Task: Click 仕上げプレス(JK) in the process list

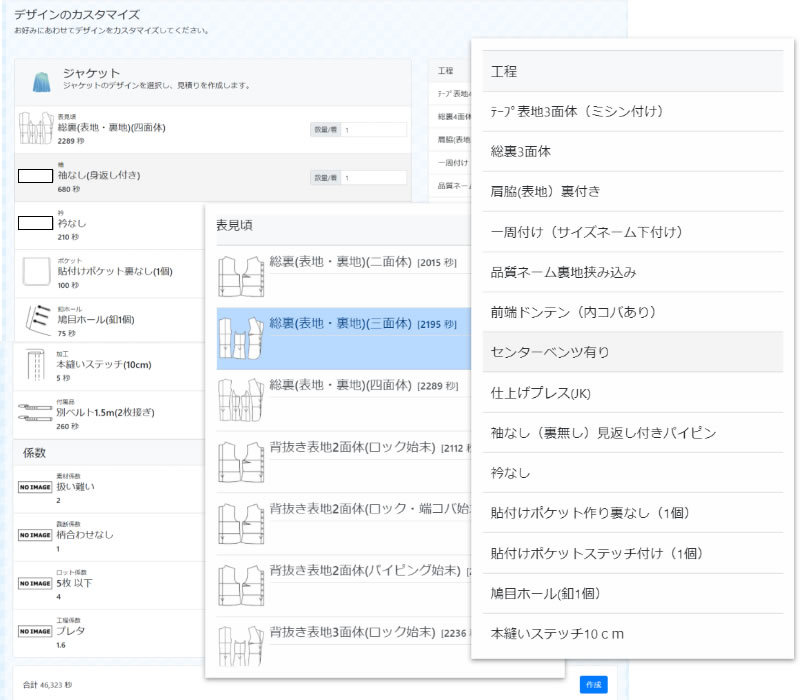Action: click(541, 393)
